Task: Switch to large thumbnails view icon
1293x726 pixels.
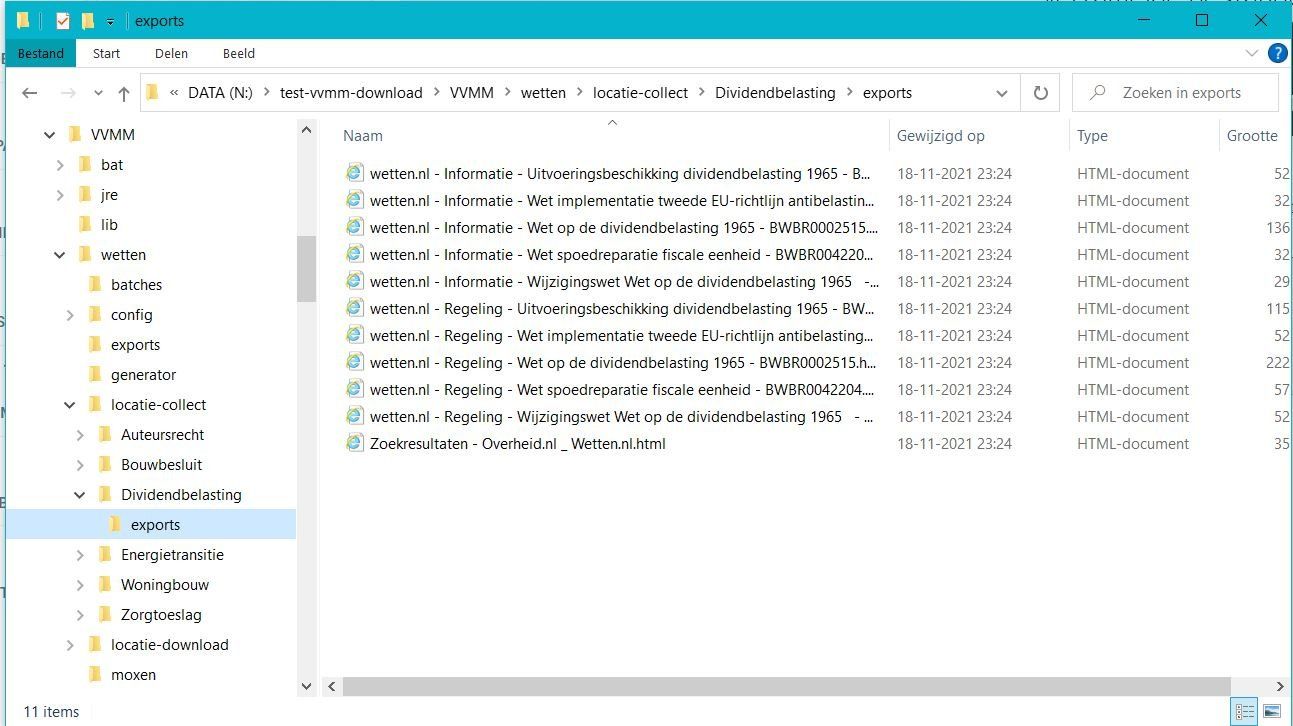Action: [x=1272, y=712]
